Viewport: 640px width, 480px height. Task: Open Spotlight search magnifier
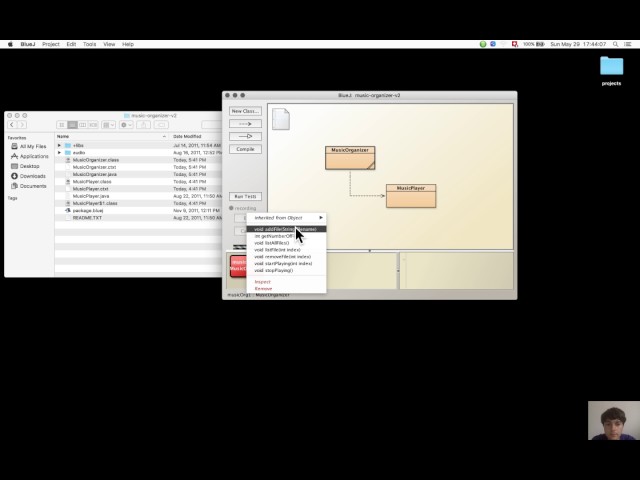615,44
